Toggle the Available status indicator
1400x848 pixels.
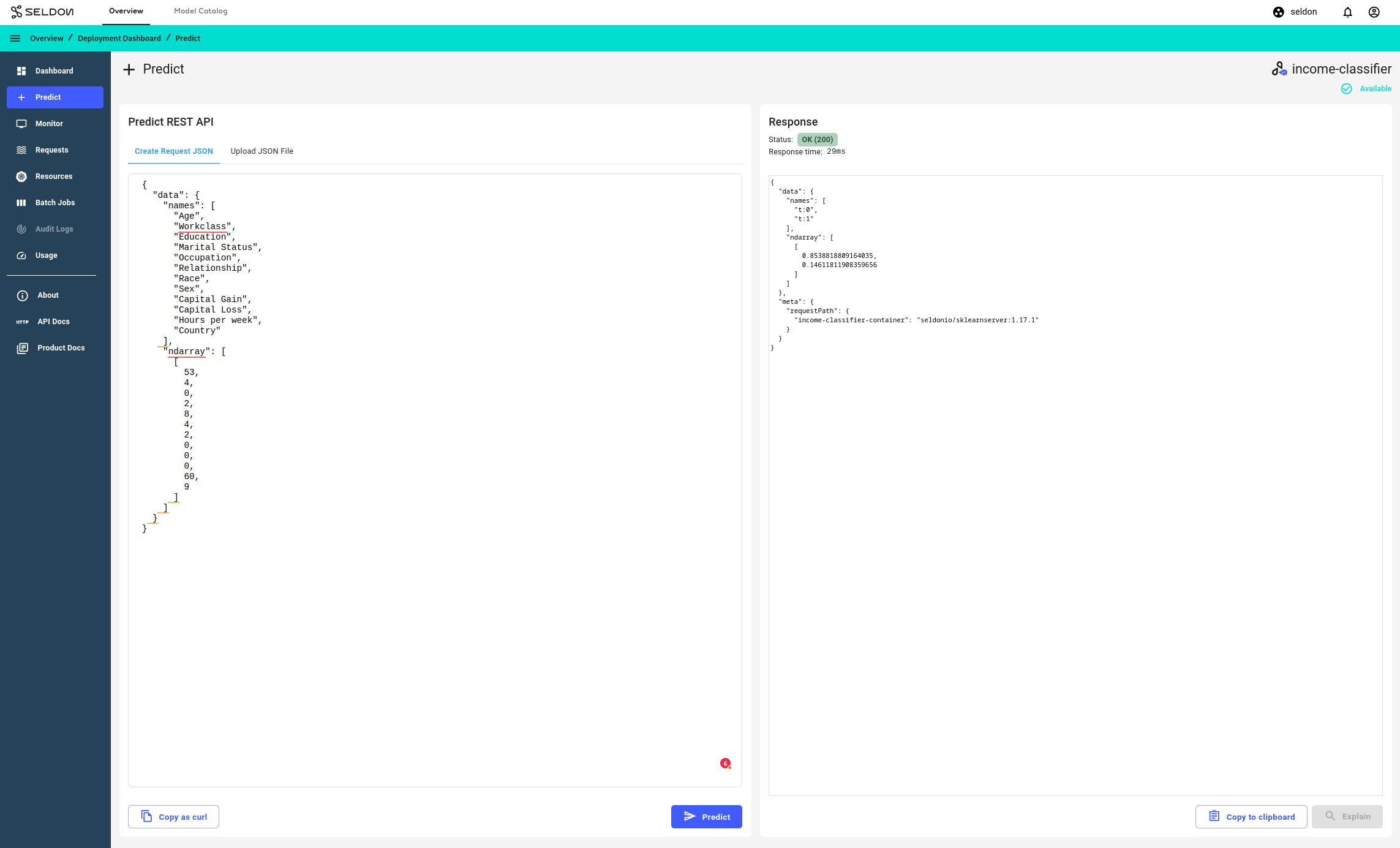[1365, 88]
